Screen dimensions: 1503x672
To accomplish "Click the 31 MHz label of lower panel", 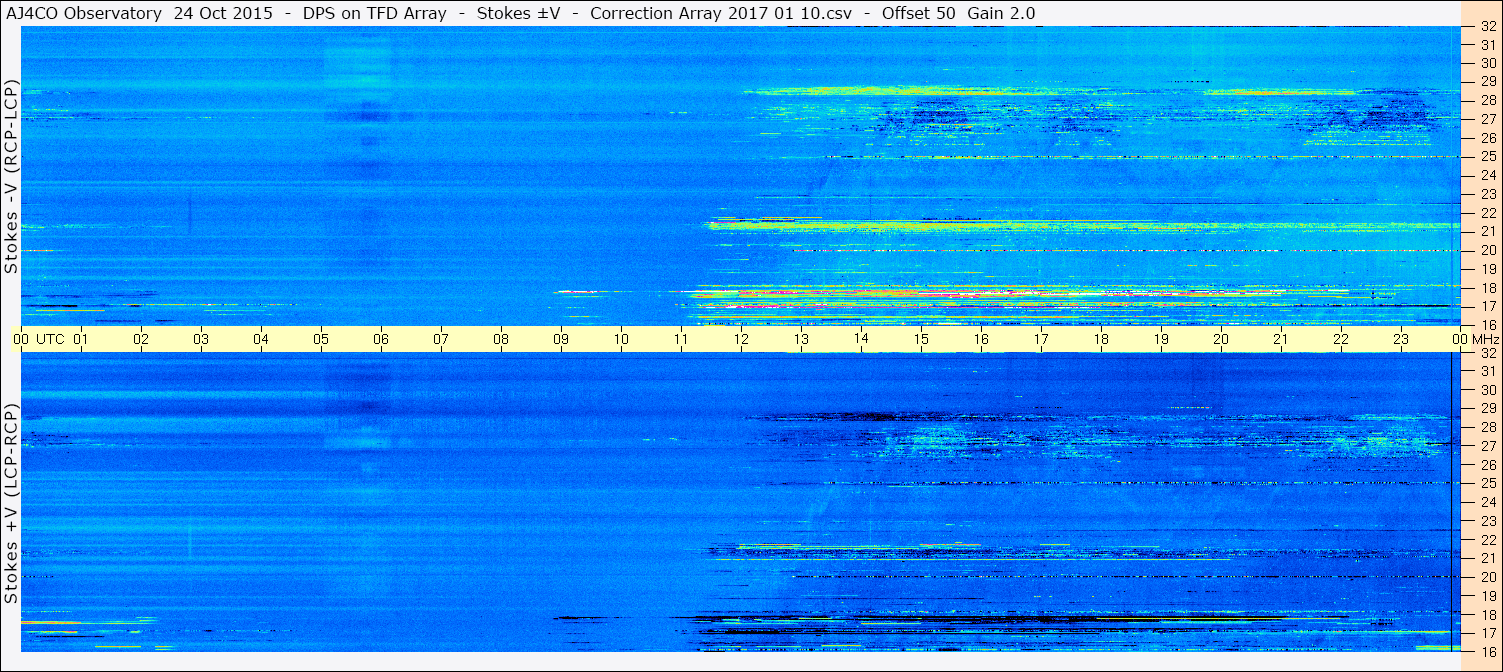I will pos(1487,372).
